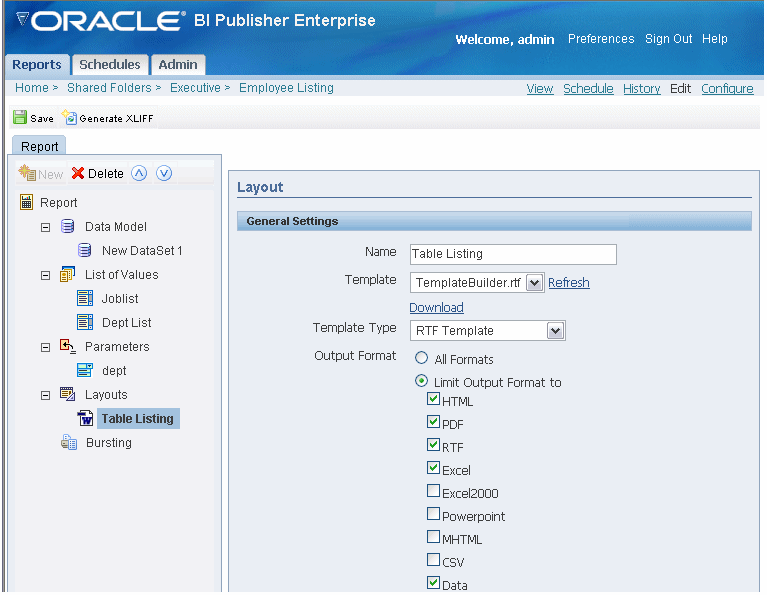The image size is (767, 595).
Task: Go to Home in the breadcrumb
Action: [32, 88]
